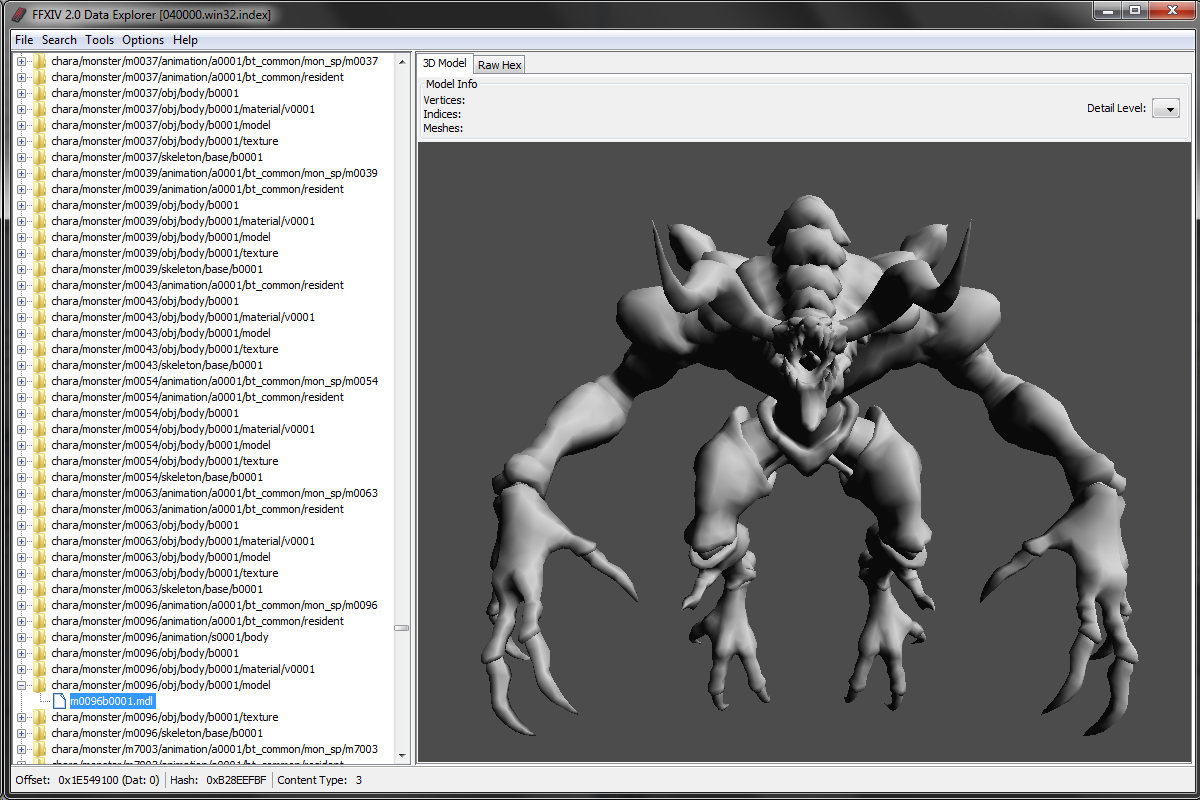This screenshot has width=1200, height=800.
Task: Click FFXIV Data Explorer title bar app icon
Action: [20, 14]
